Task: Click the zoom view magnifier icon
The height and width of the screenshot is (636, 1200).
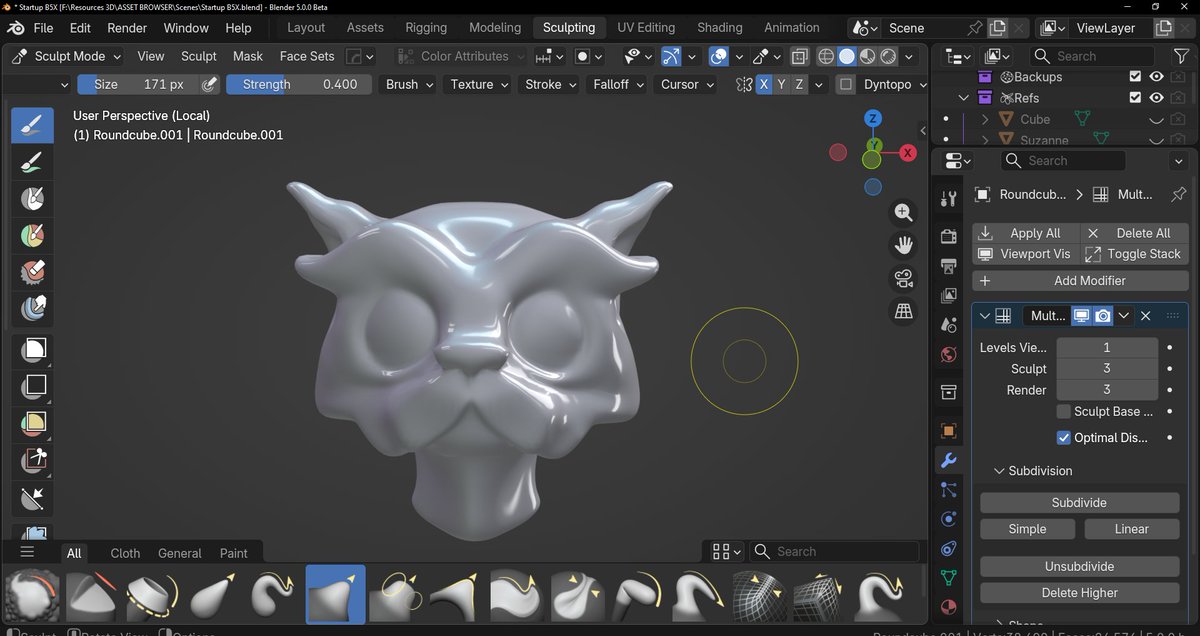Action: [x=904, y=212]
